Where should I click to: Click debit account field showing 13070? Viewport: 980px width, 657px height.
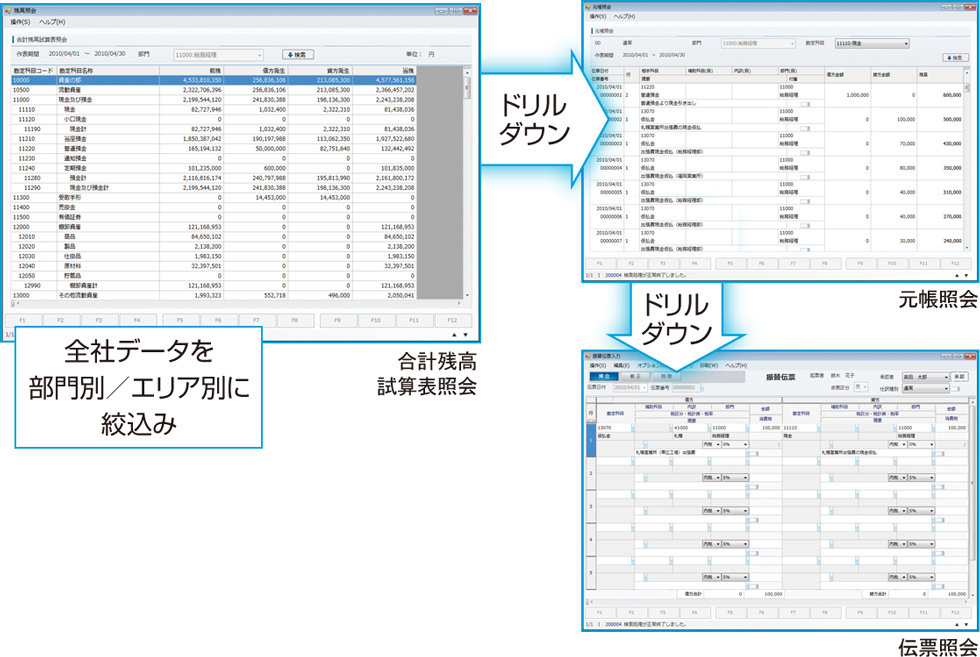[615, 428]
